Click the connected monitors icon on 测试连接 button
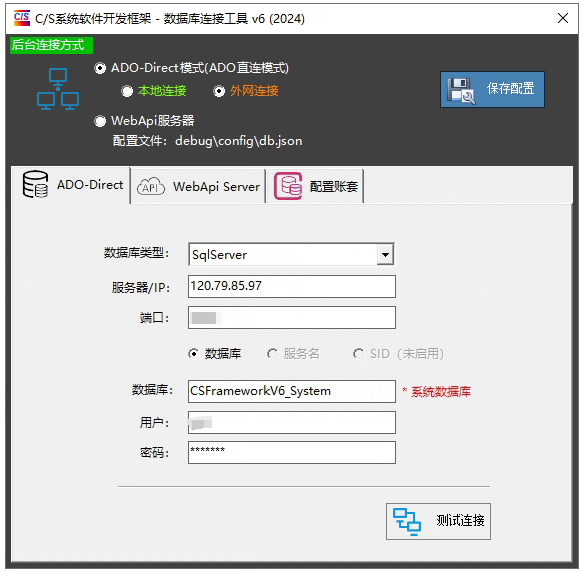 pyautogui.click(x=407, y=521)
